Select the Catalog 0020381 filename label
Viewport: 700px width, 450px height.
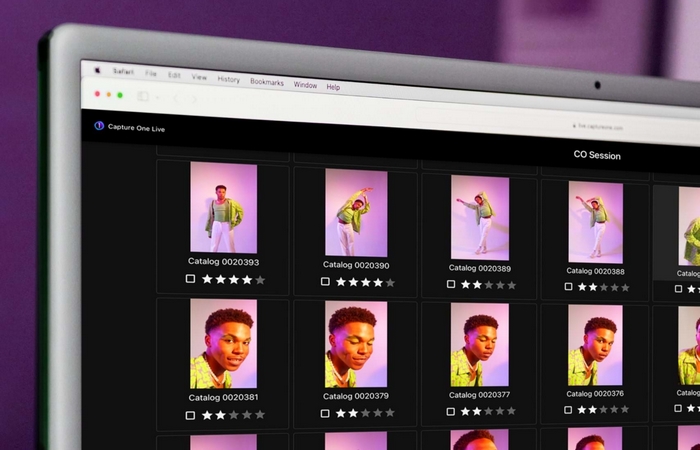(x=223, y=397)
